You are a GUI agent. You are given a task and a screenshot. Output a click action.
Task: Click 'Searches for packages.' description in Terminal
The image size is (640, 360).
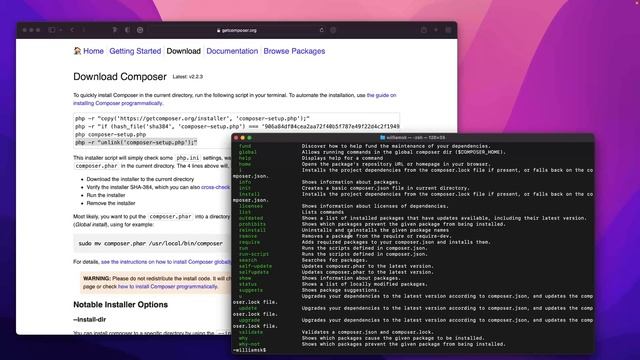(x=335, y=260)
